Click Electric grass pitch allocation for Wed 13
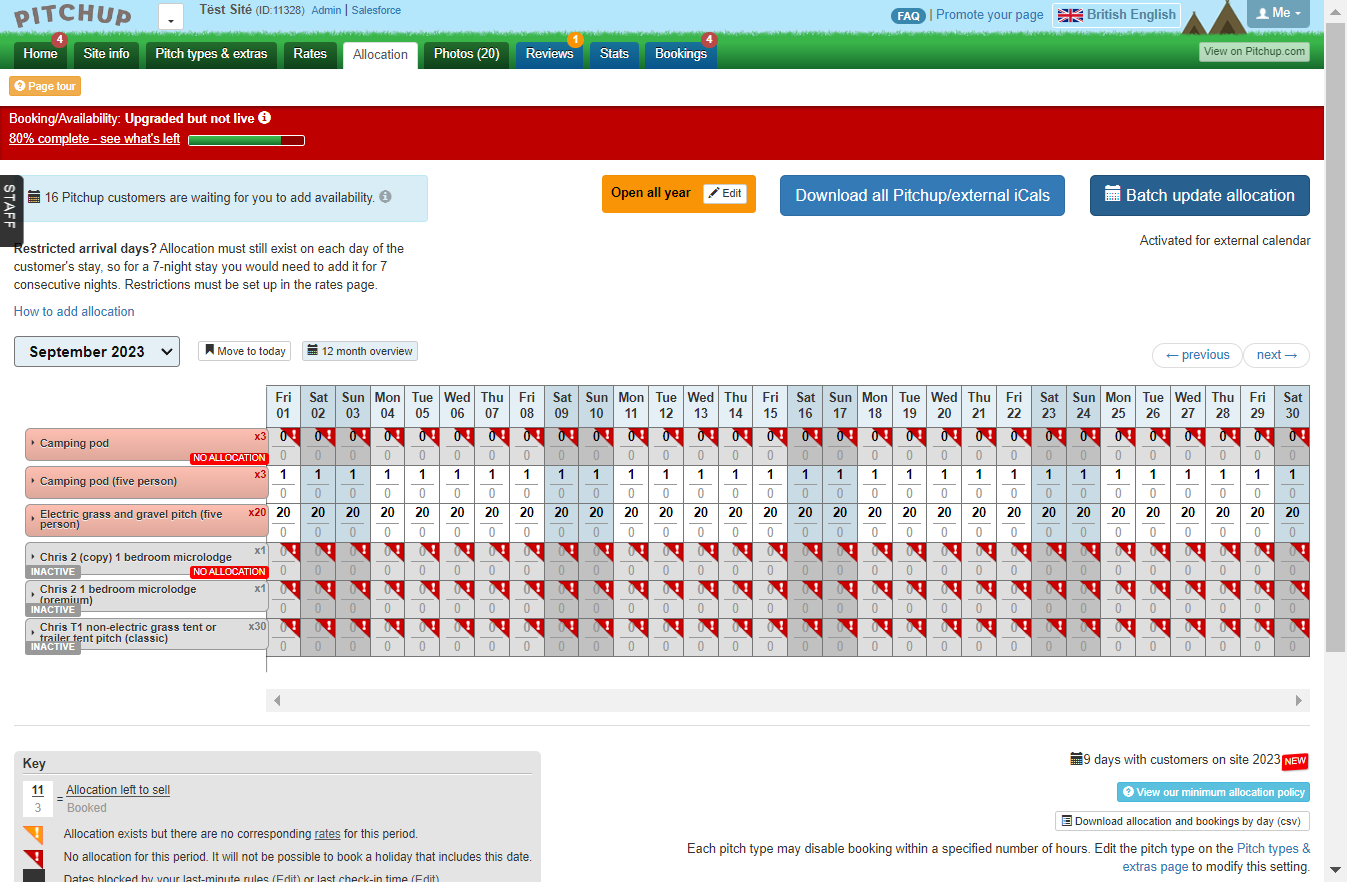This screenshot has height=882, width=1347. [x=701, y=513]
